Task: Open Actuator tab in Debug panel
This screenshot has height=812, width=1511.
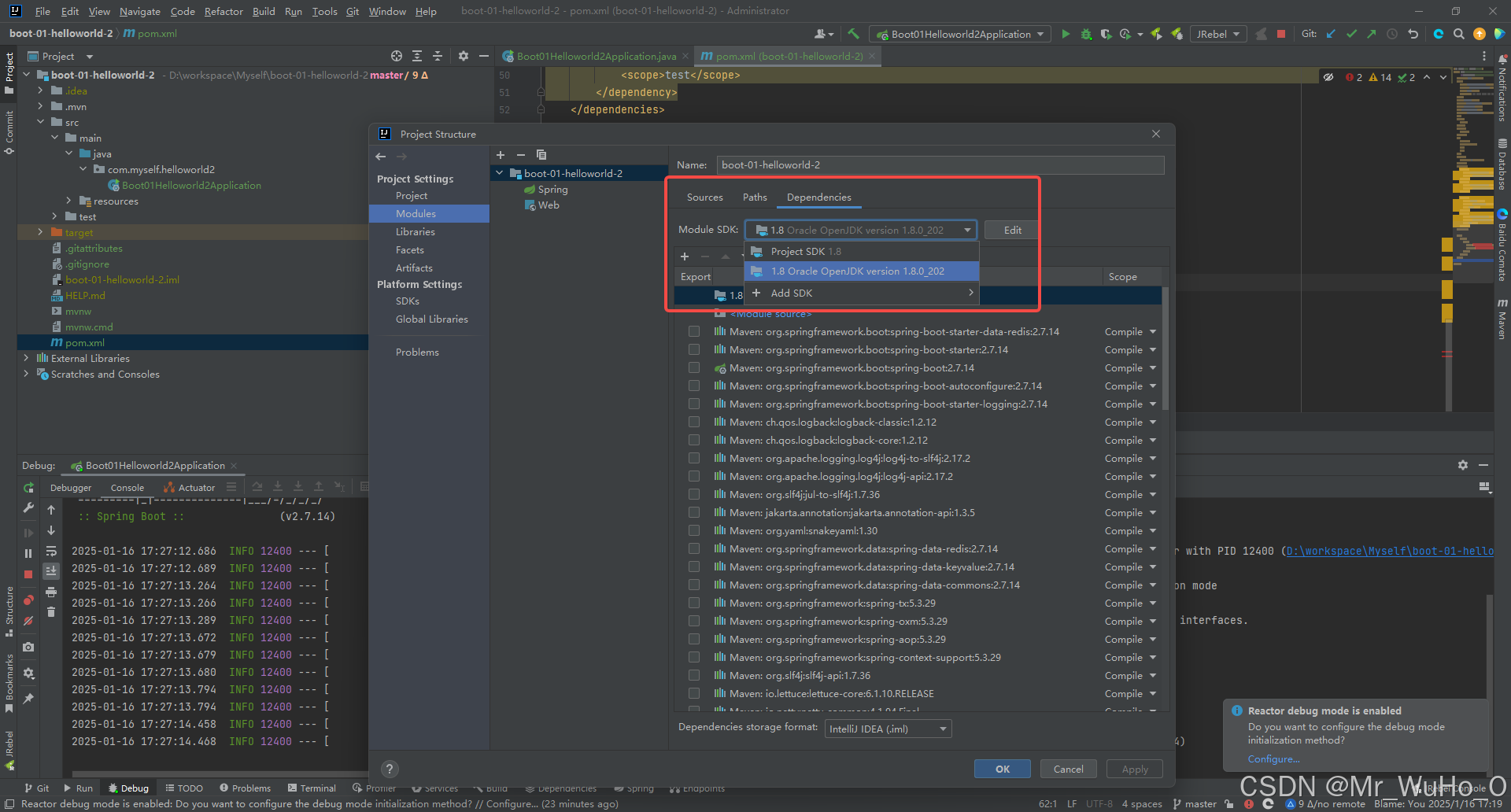Action: [189, 488]
